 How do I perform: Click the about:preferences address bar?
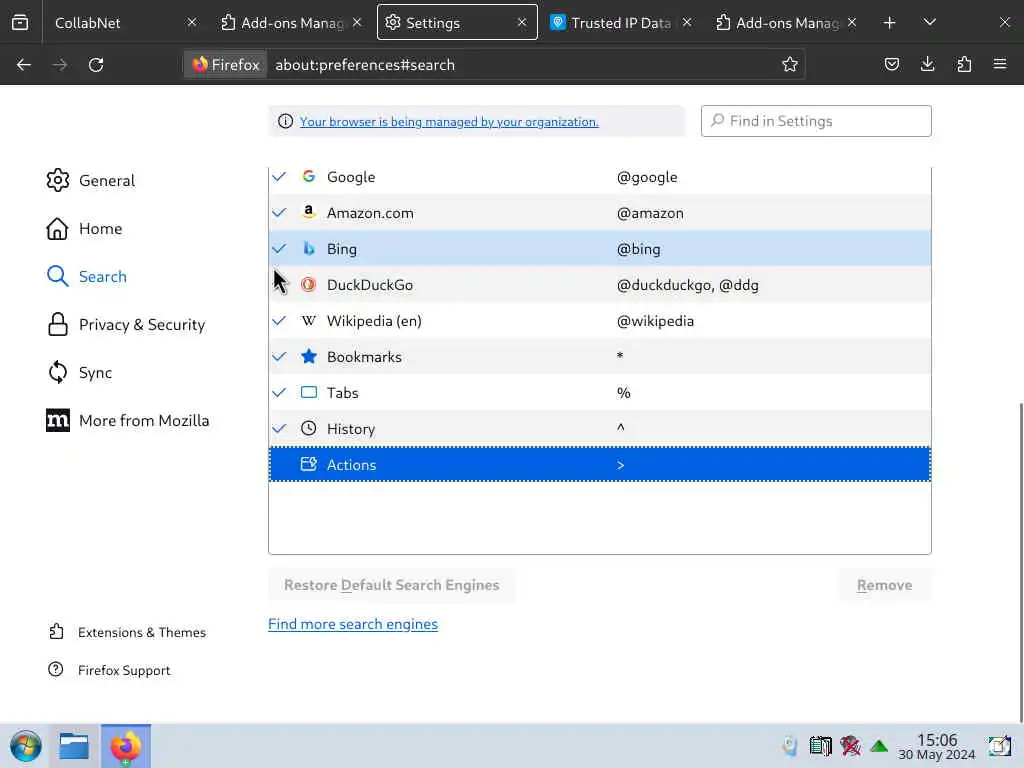coord(522,65)
